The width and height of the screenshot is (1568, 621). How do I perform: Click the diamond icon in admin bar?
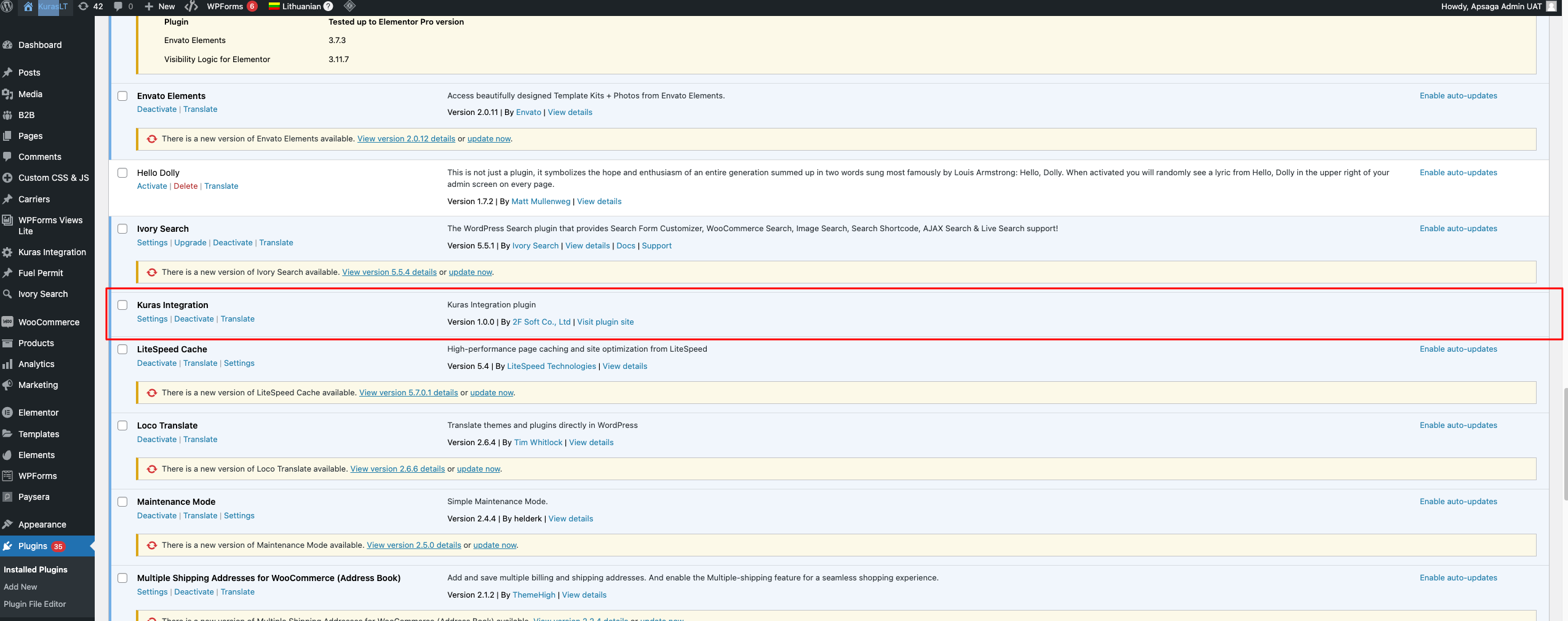coord(350,6)
